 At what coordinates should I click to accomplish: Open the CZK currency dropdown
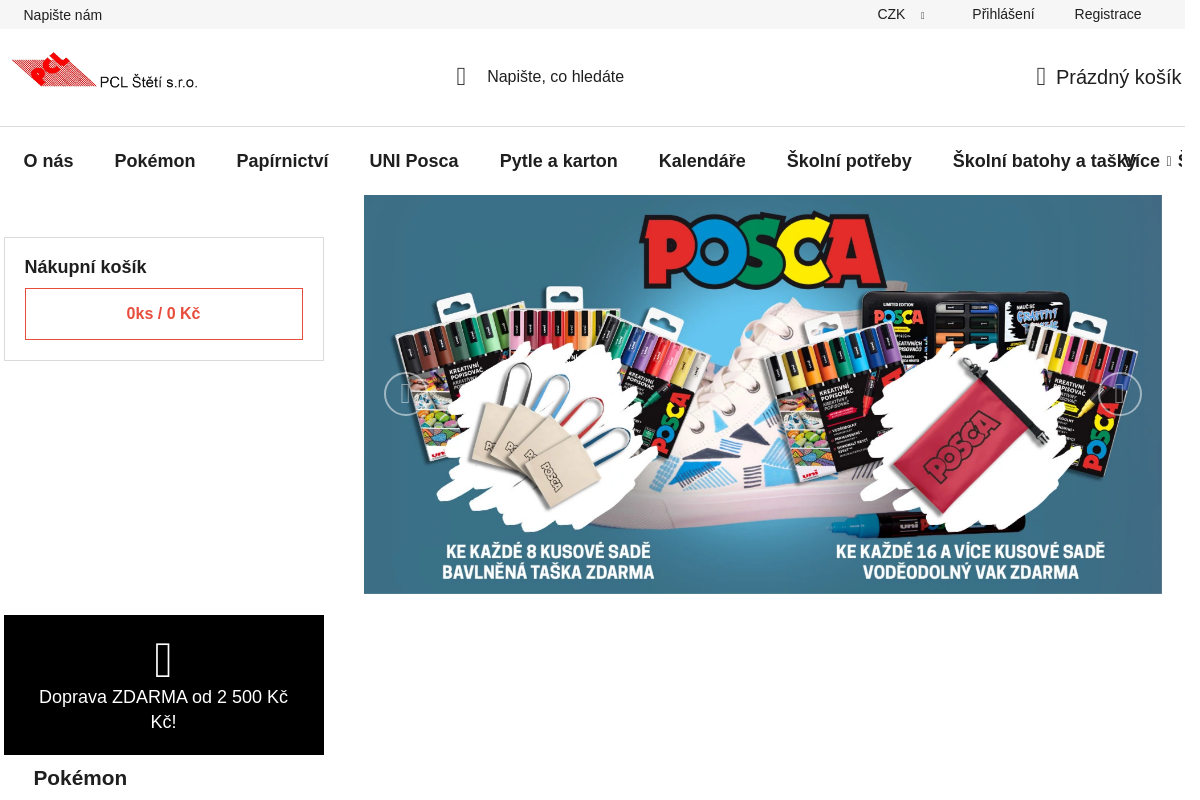tap(901, 14)
